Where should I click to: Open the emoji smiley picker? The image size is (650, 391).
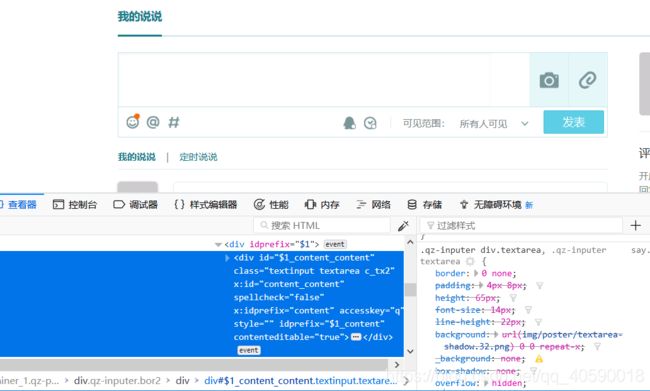pos(133,121)
